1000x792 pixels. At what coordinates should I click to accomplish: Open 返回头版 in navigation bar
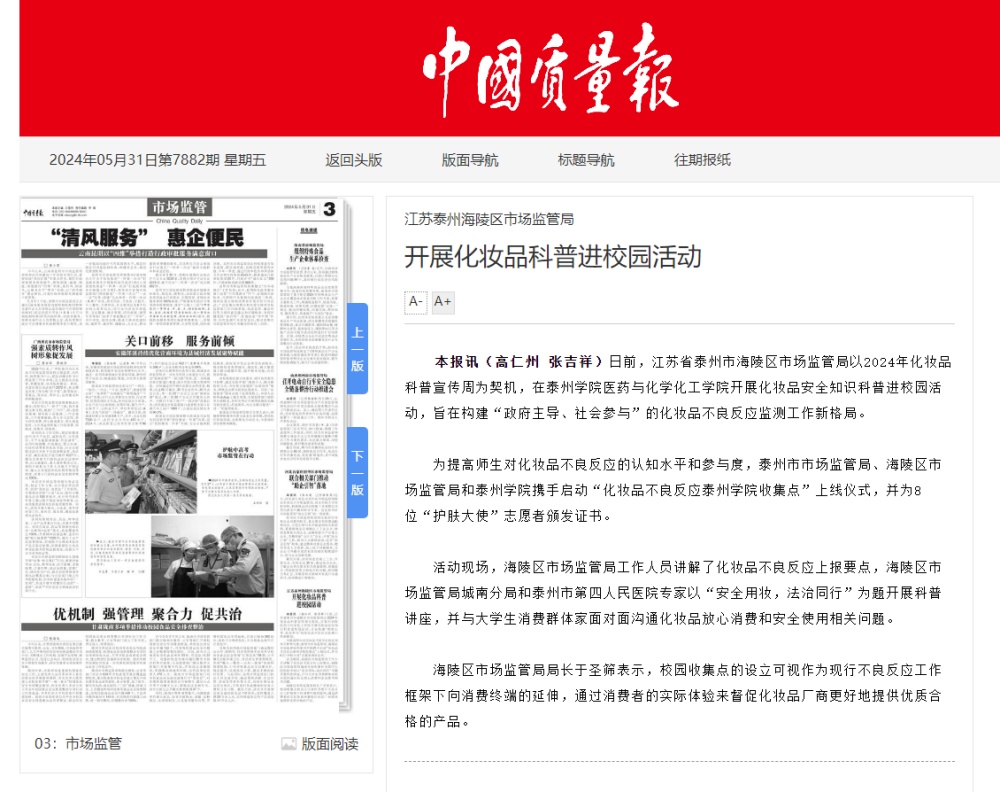coord(353,160)
